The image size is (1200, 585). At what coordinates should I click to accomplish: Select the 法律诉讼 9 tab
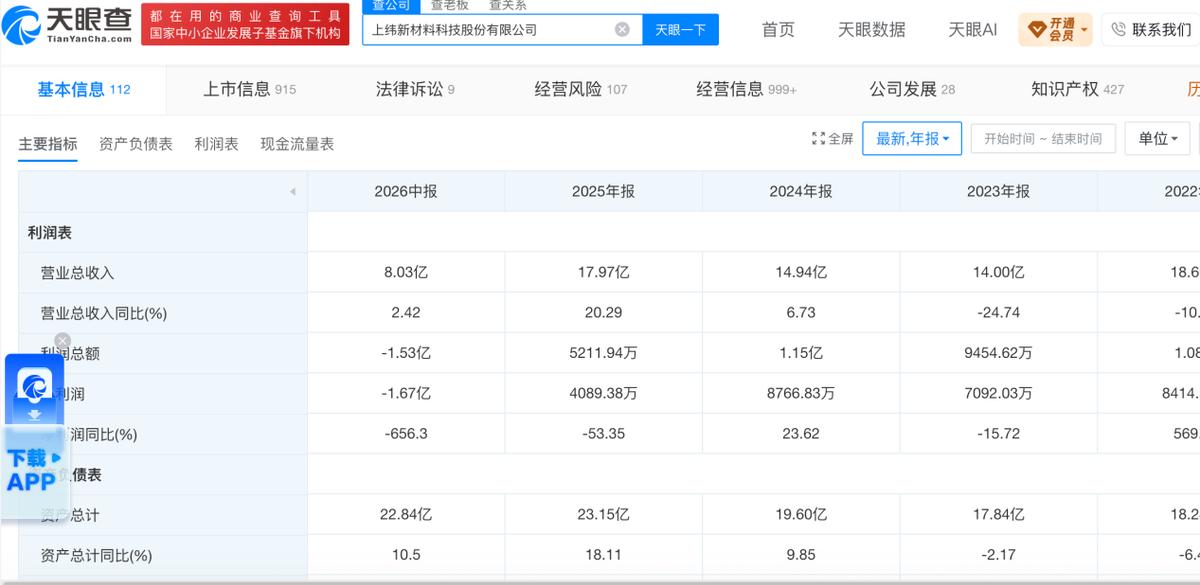pos(415,90)
